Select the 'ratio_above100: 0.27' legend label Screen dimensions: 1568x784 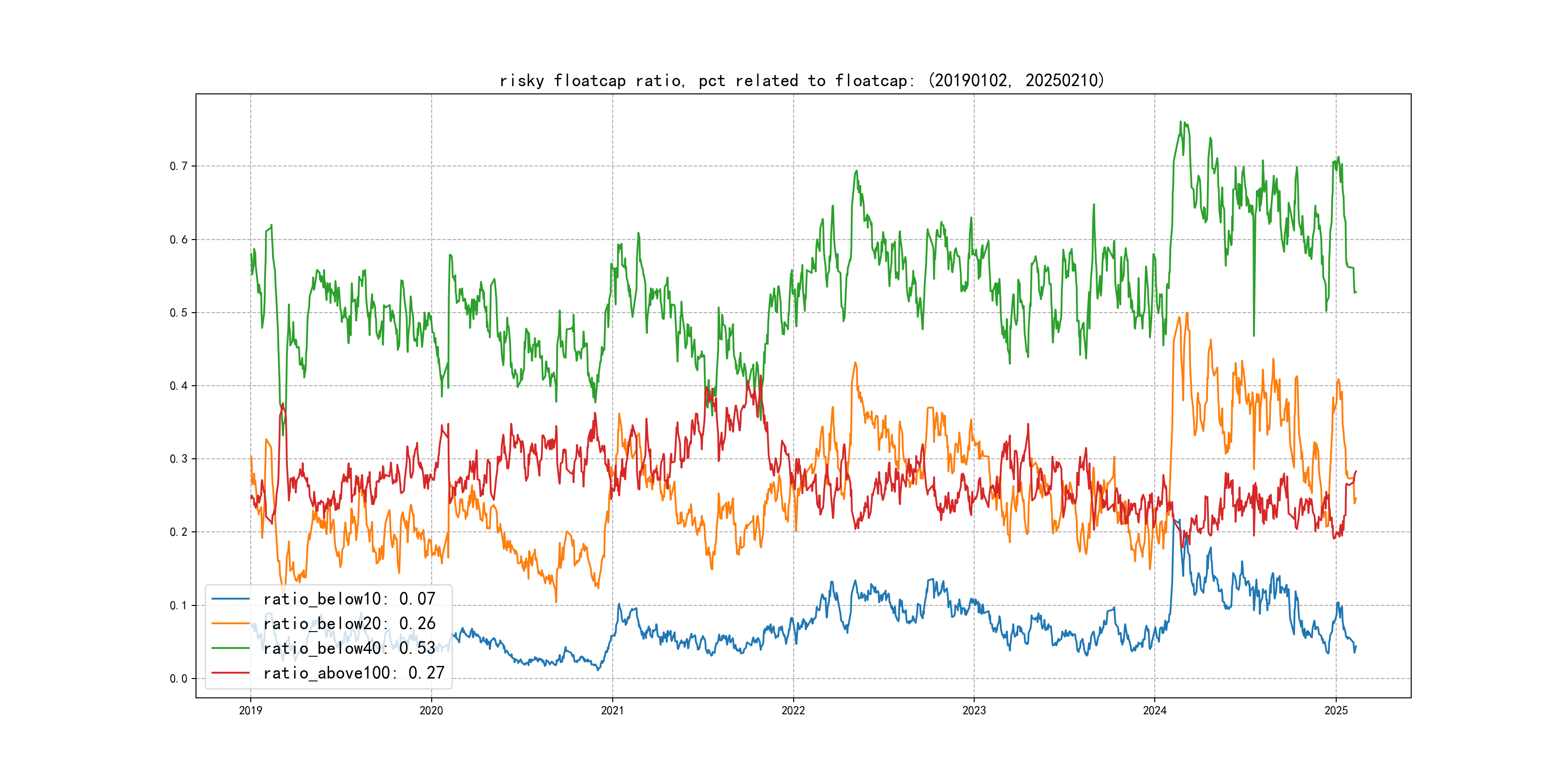pos(354,673)
